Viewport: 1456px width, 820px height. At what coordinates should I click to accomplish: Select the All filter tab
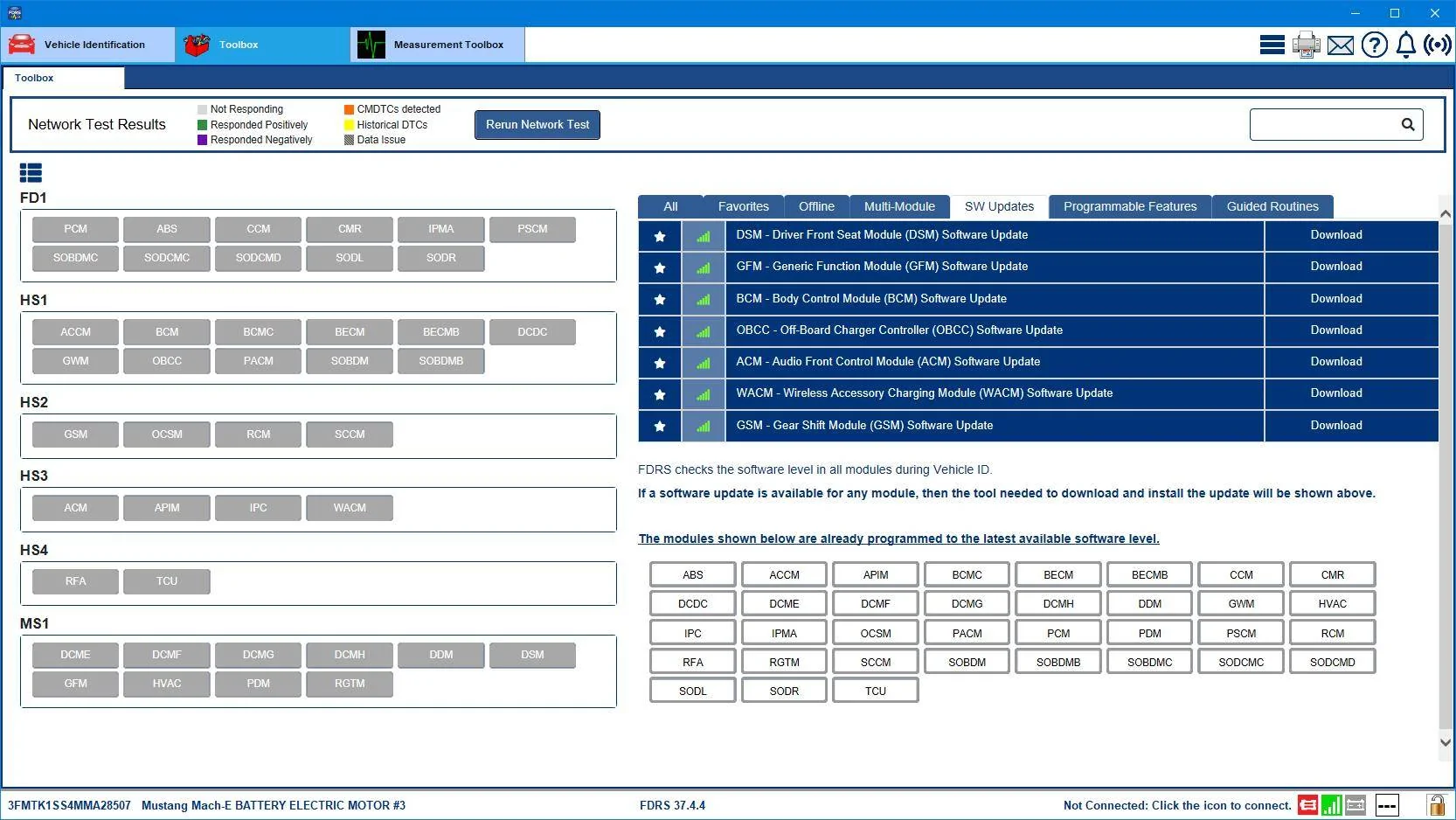[670, 206]
